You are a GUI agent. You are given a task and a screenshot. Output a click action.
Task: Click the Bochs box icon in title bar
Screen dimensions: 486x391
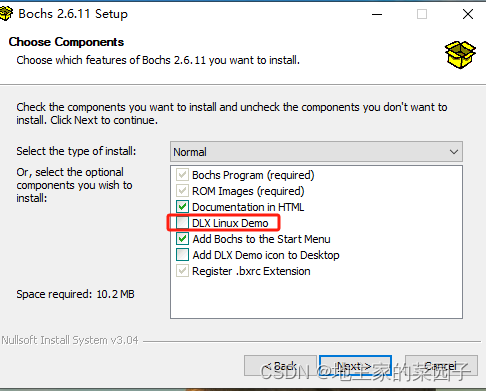tap(6, 14)
